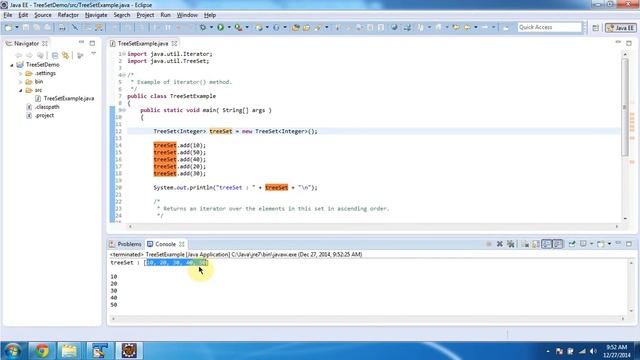Click the Save toolbar icon
Image resolution: width=640 pixels, height=360 pixels.
point(26,27)
